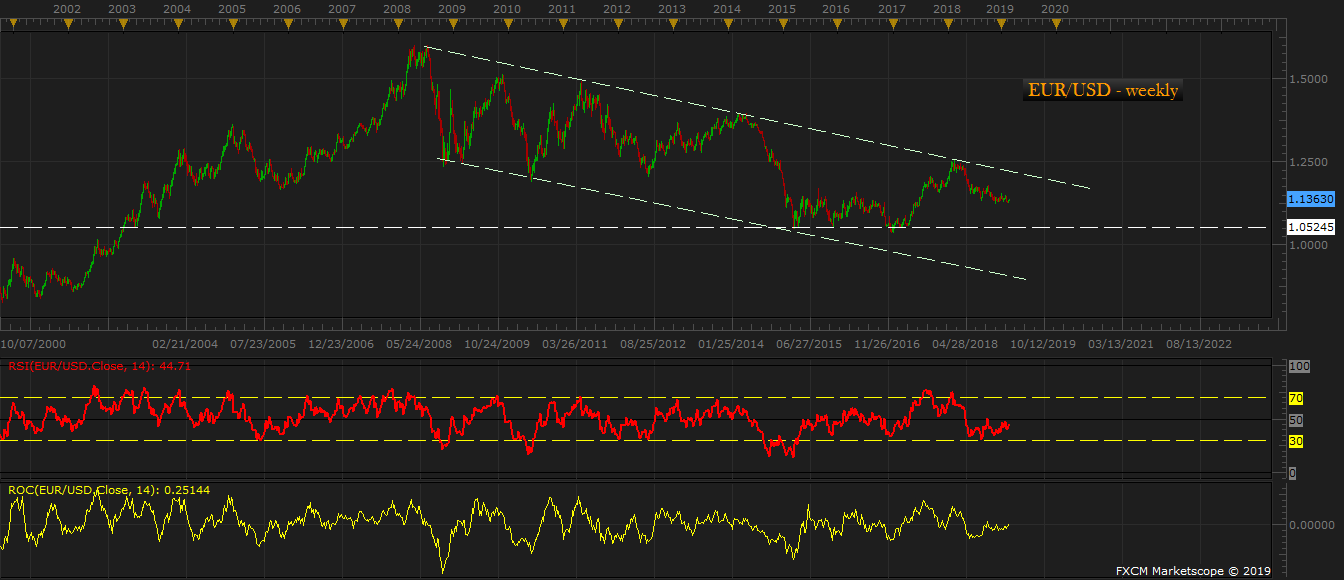Viewport: 1344px width, 580px height.
Task: Click the orange marker under year 2008
Action: (x=397, y=23)
